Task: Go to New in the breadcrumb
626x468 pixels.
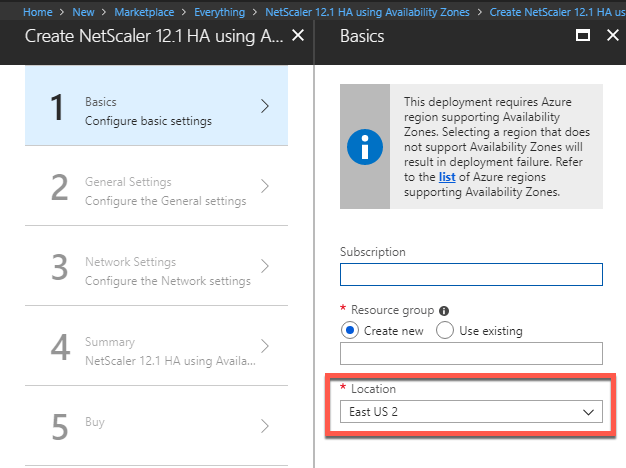Action: [x=83, y=12]
